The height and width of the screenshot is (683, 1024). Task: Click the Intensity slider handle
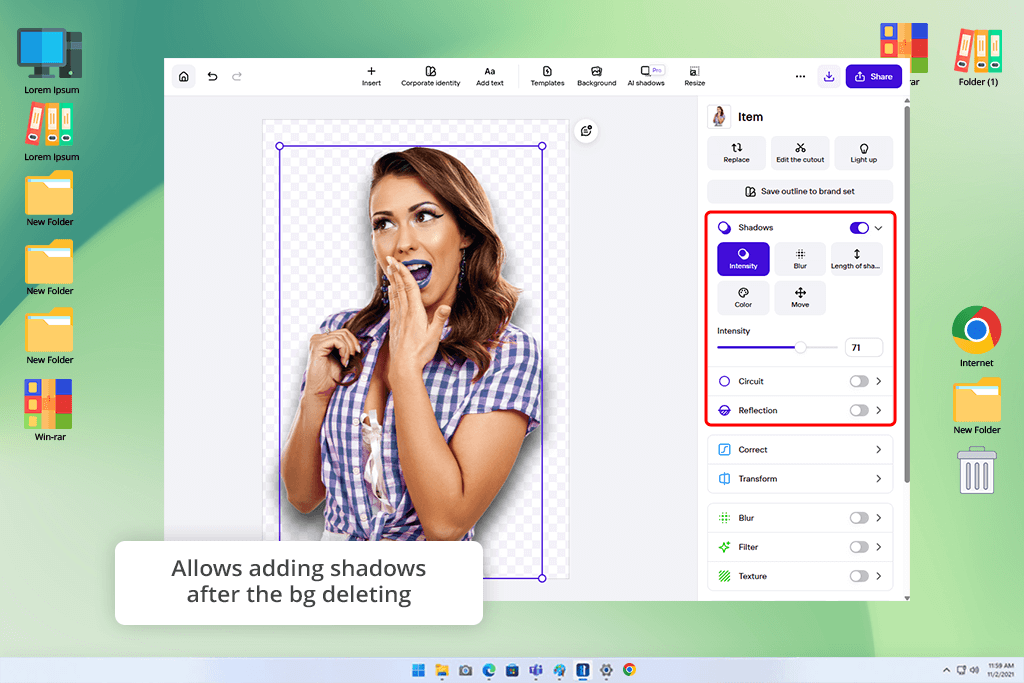tap(800, 347)
